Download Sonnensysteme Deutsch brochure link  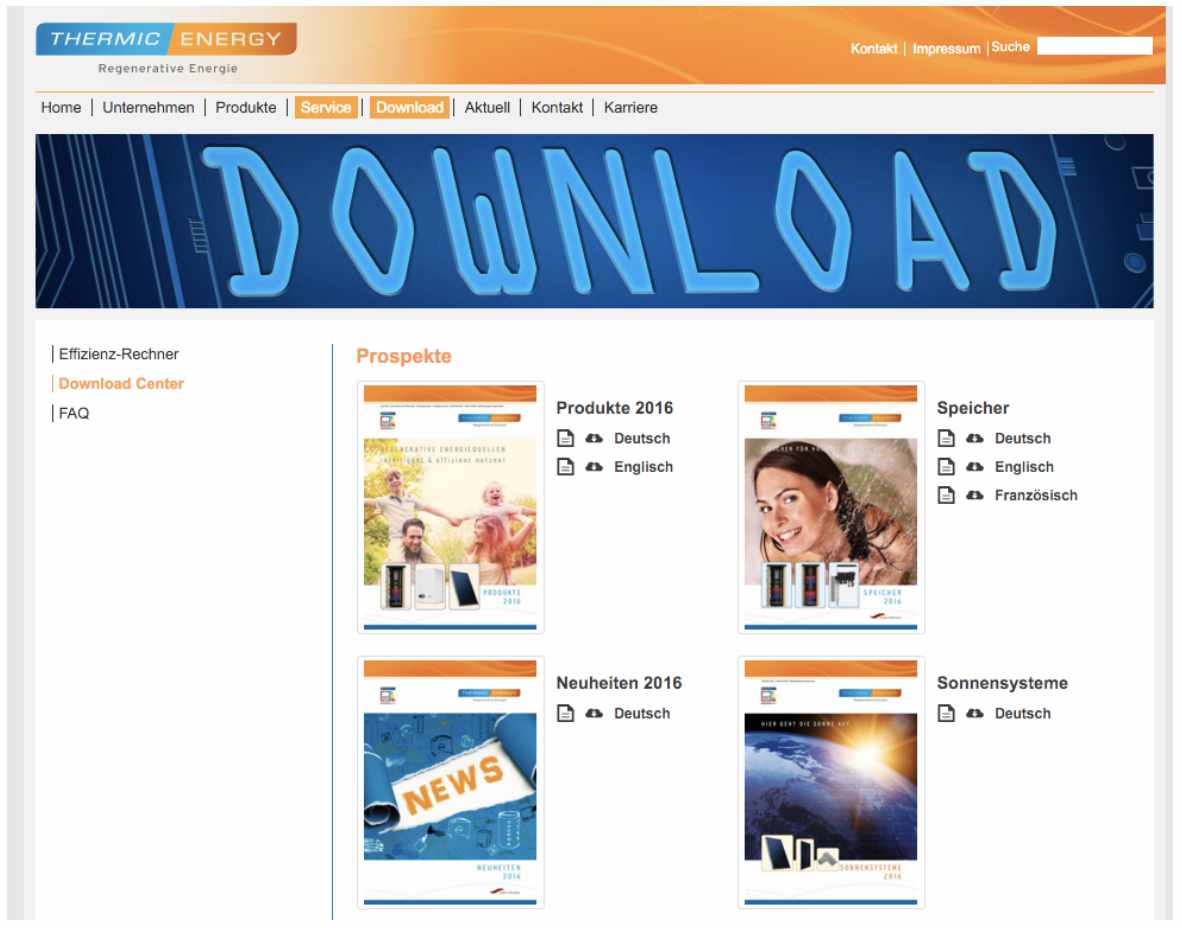pos(1023,714)
